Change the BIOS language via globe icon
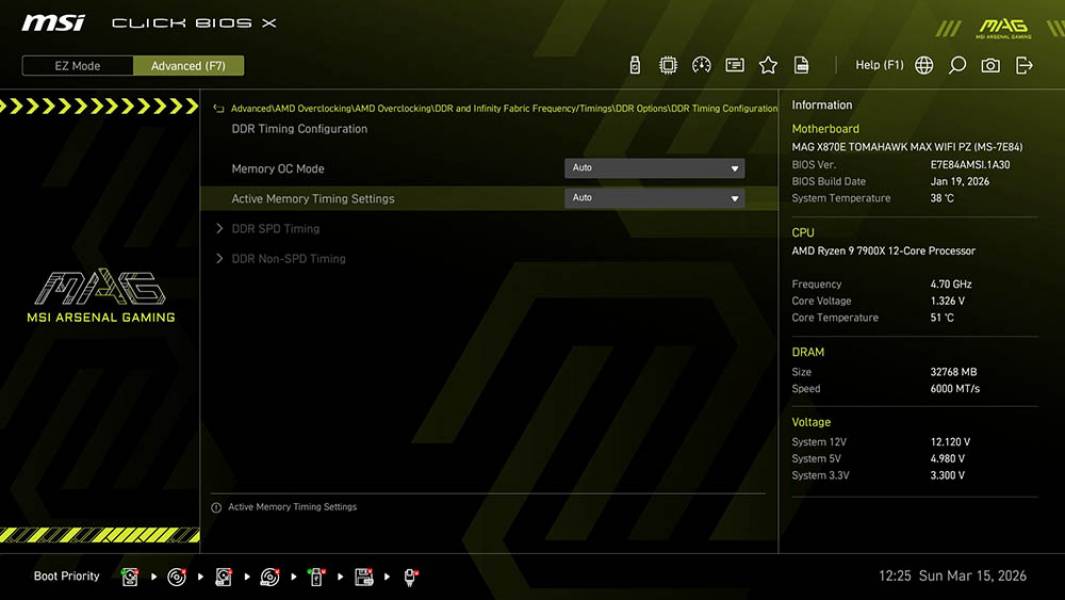Screen dimensions: 1065x600 [923, 64]
